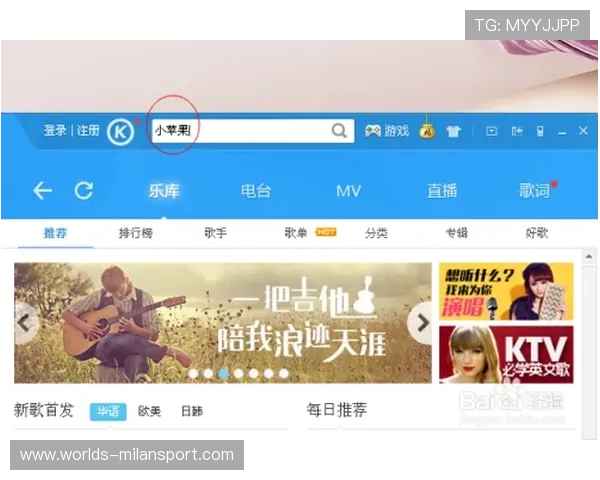Select the 华语 filter button
Viewport: 600px width, 480px height.
pos(108,411)
